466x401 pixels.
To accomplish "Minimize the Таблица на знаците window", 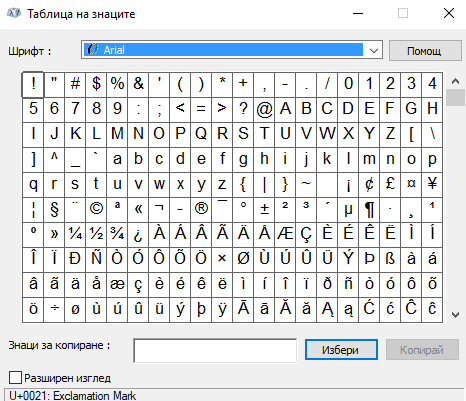I will [x=358, y=13].
